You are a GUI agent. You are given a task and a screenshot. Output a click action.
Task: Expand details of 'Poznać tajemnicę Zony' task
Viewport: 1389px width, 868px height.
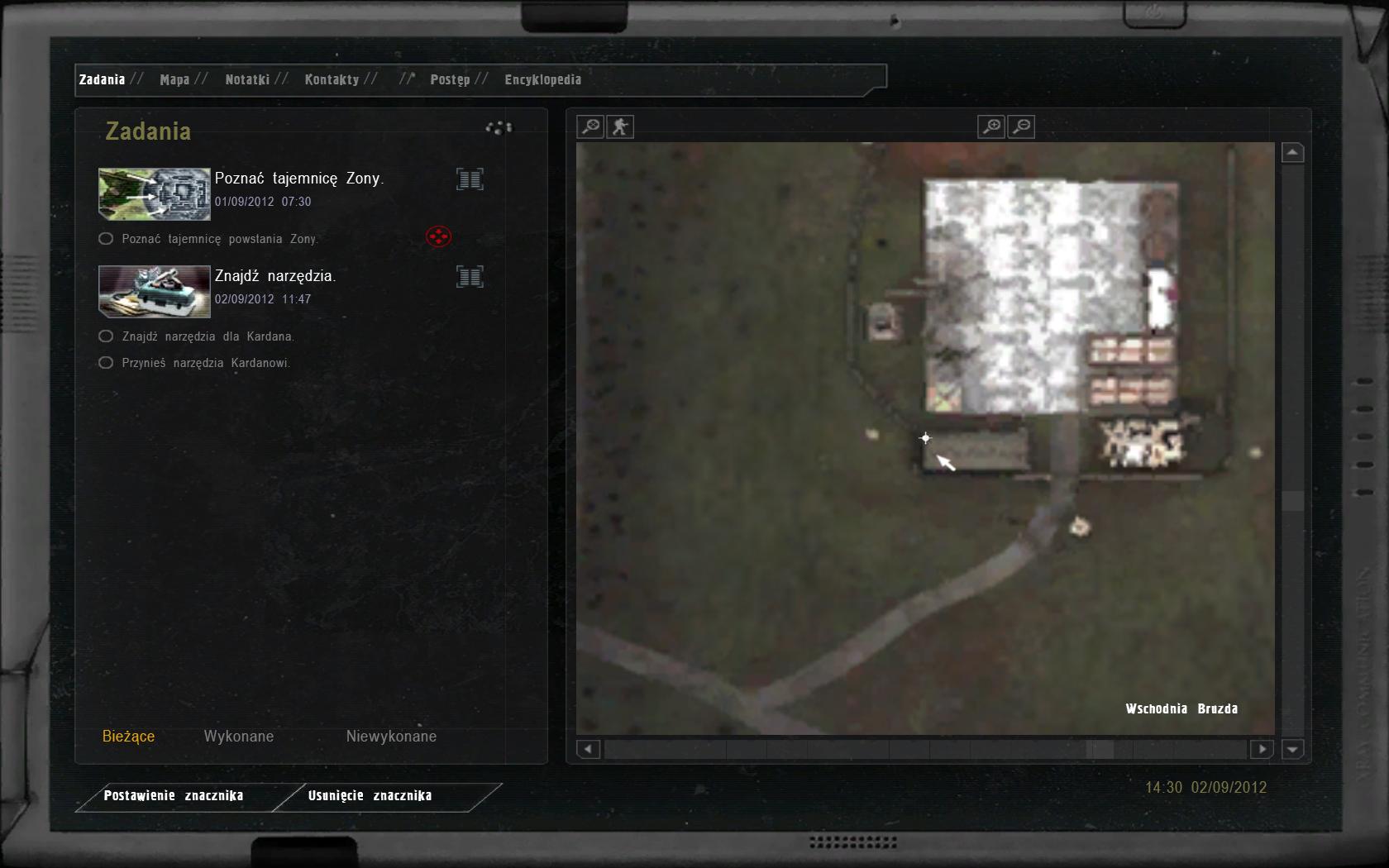(470, 179)
